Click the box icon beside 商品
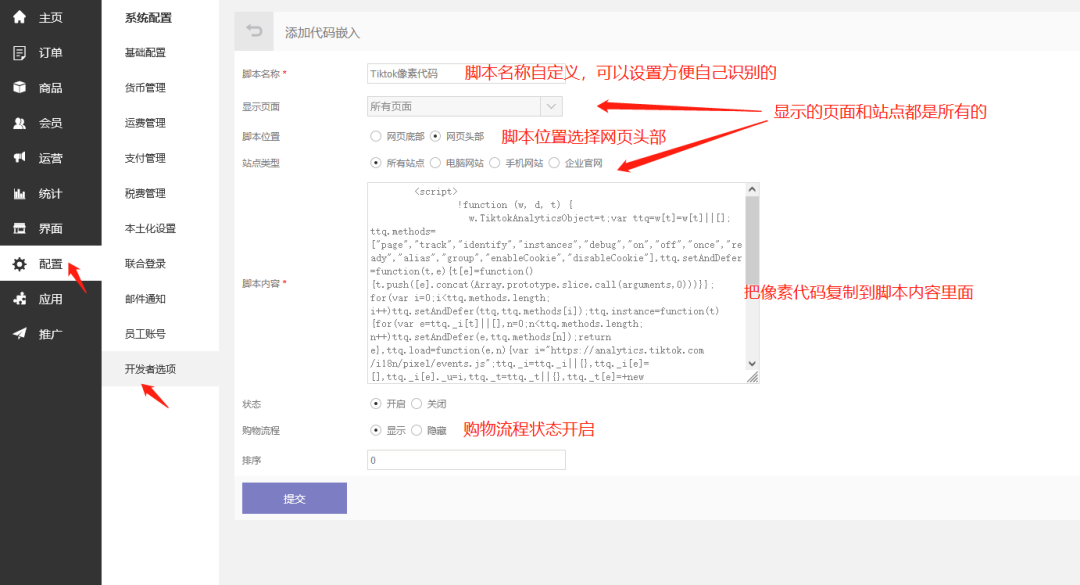Image resolution: width=1080 pixels, height=585 pixels. 19,88
